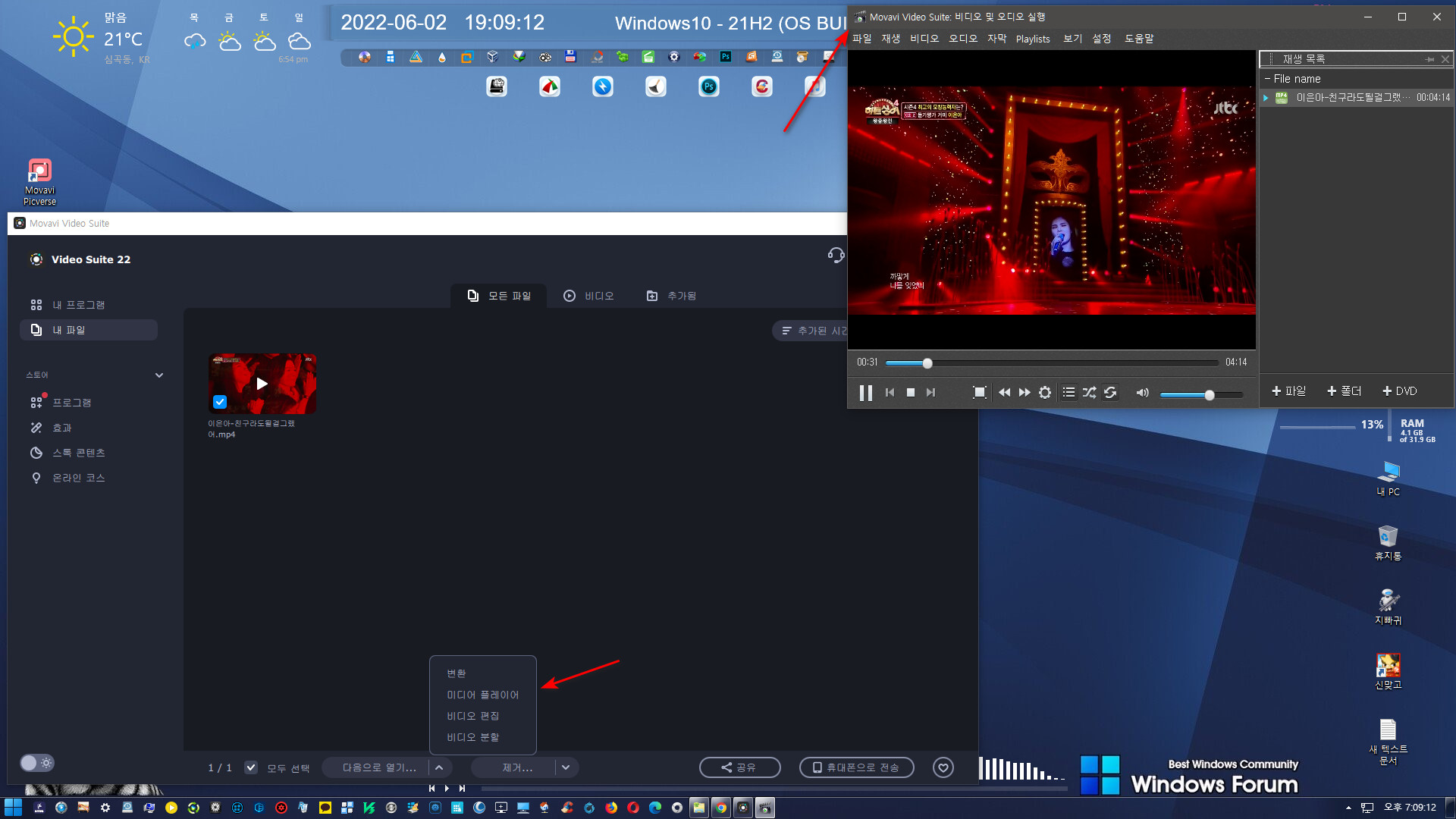Open the Playlists menu
The width and height of the screenshot is (1456, 819).
pos(1033,39)
